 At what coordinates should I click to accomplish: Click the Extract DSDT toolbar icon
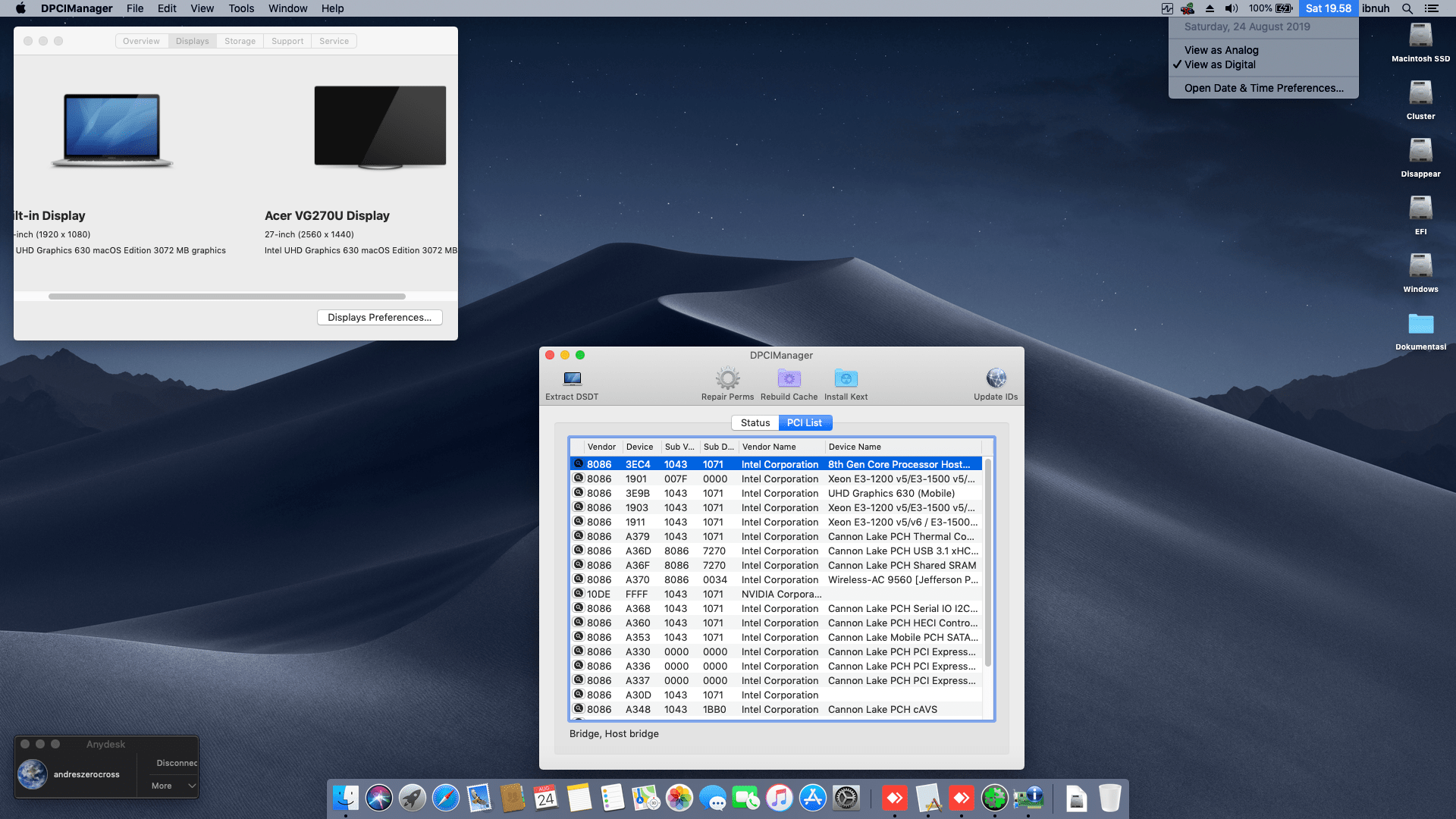tap(573, 378)
